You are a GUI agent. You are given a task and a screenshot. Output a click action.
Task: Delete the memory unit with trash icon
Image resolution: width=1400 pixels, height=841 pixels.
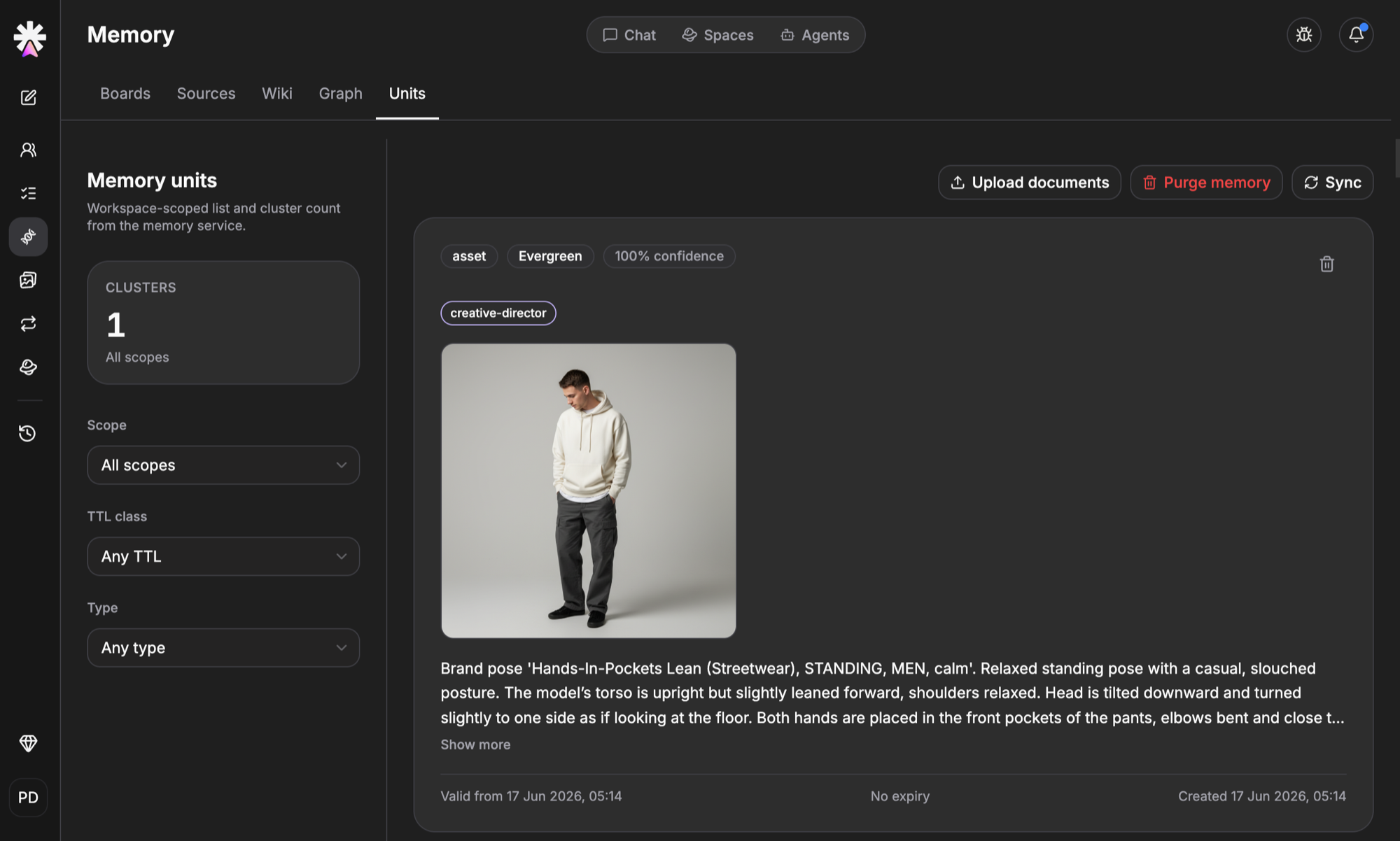click(x=1326, y=264)
